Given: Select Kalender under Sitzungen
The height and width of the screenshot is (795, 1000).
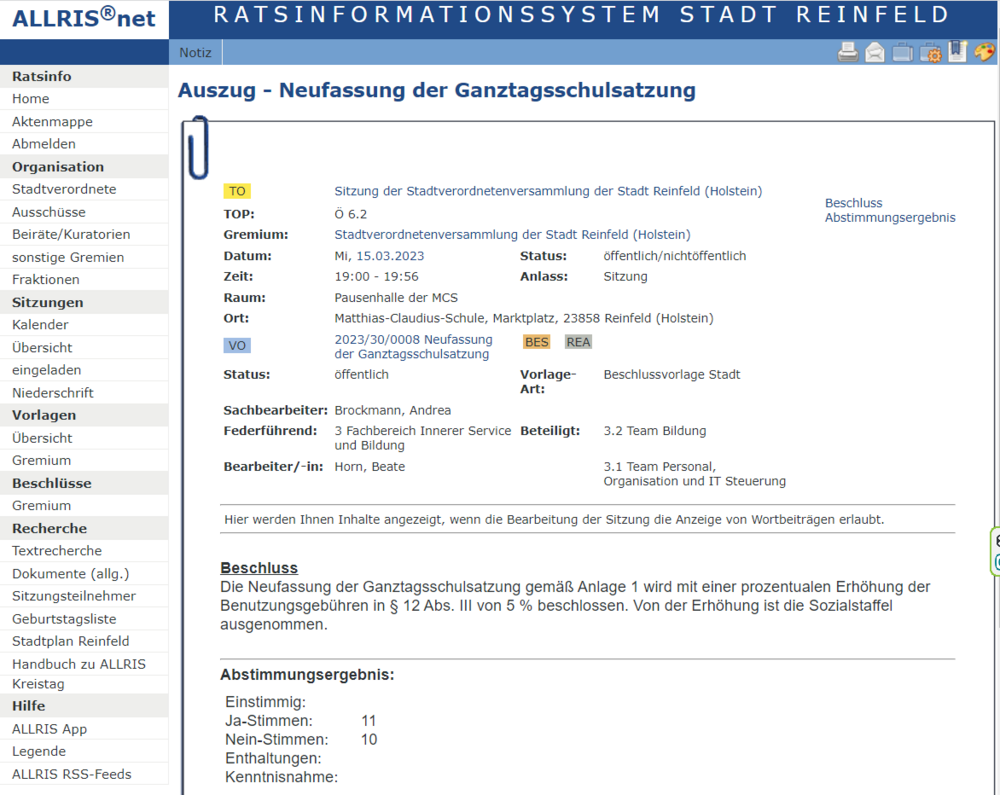Looking at the screenshot, I should pyautogui.click(x=40, y=325).
